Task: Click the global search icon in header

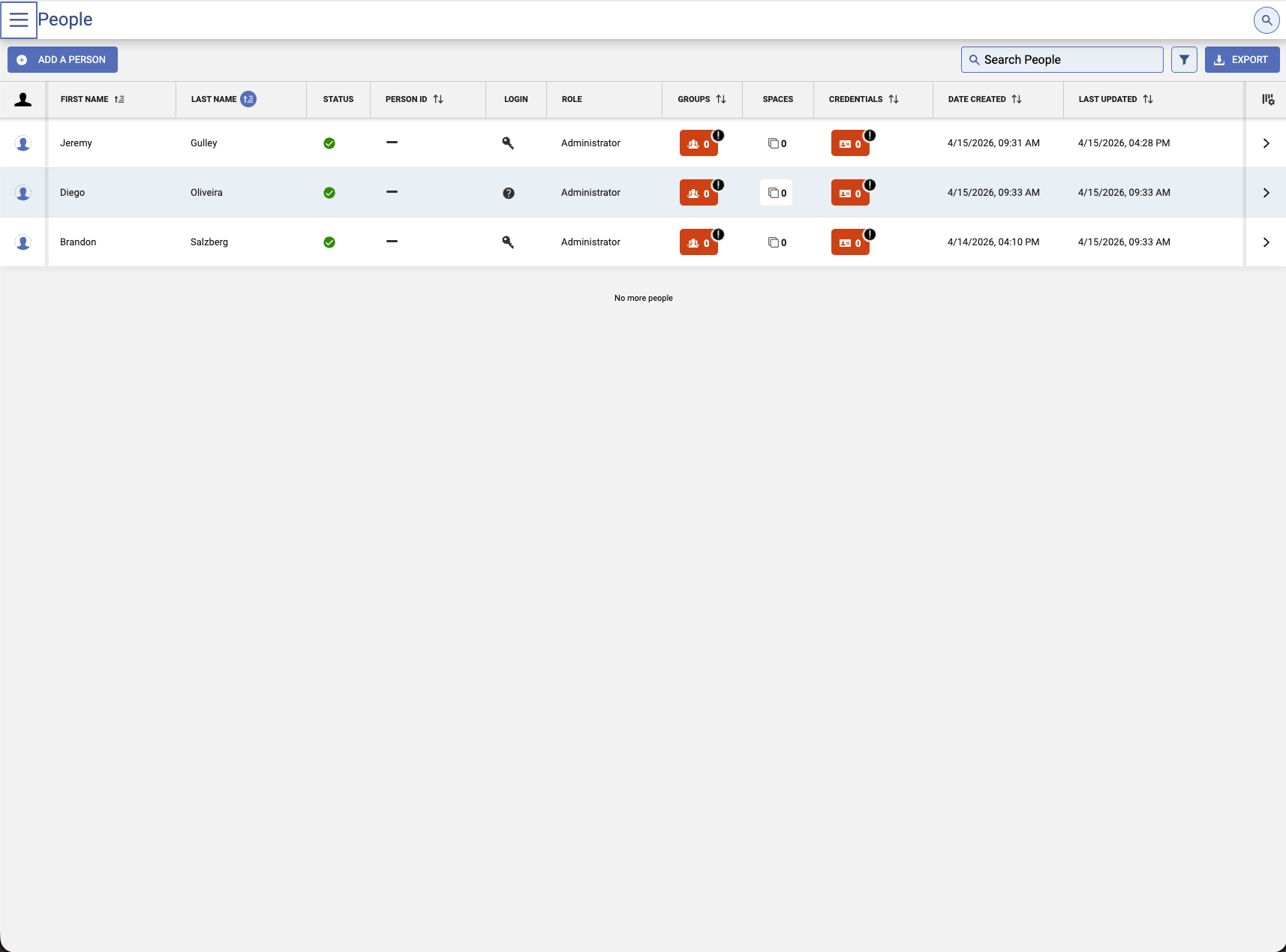Action: click(1266, 20)
